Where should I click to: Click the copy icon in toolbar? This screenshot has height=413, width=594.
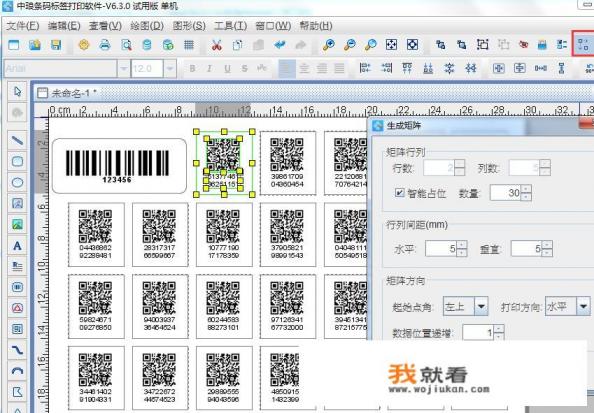tap(238, 45)
